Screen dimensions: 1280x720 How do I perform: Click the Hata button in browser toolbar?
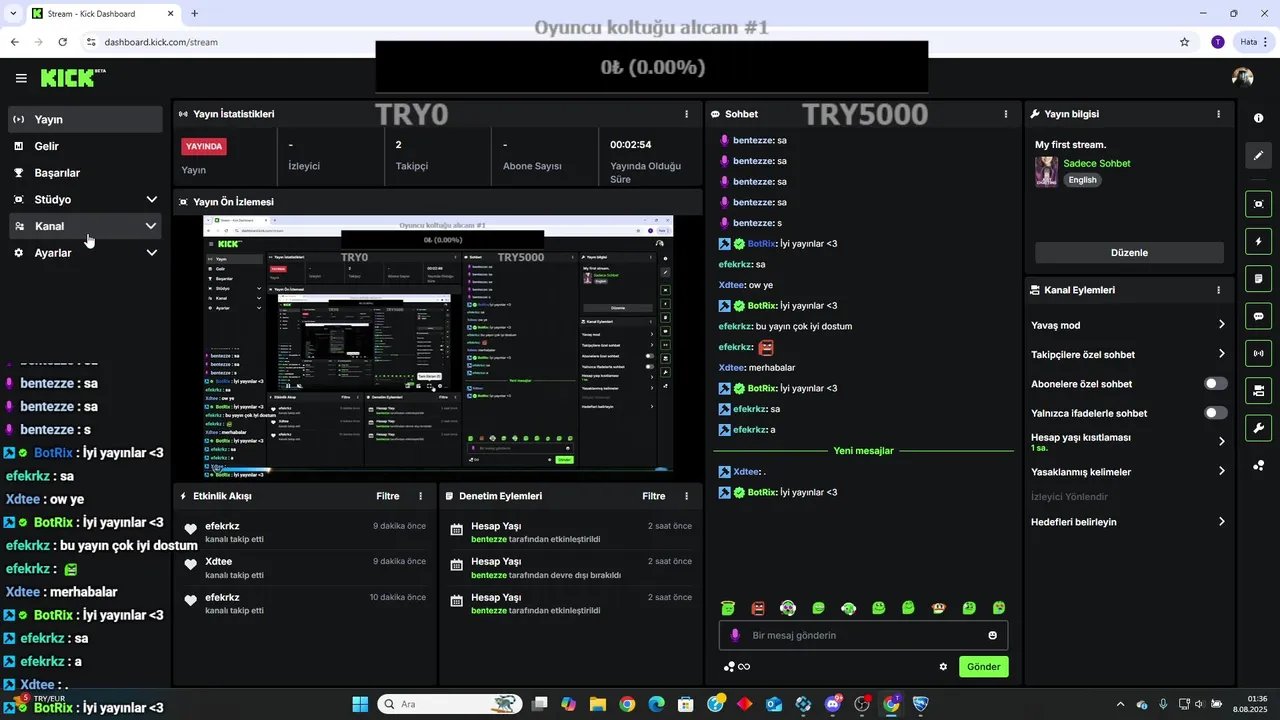point(1254,42)
